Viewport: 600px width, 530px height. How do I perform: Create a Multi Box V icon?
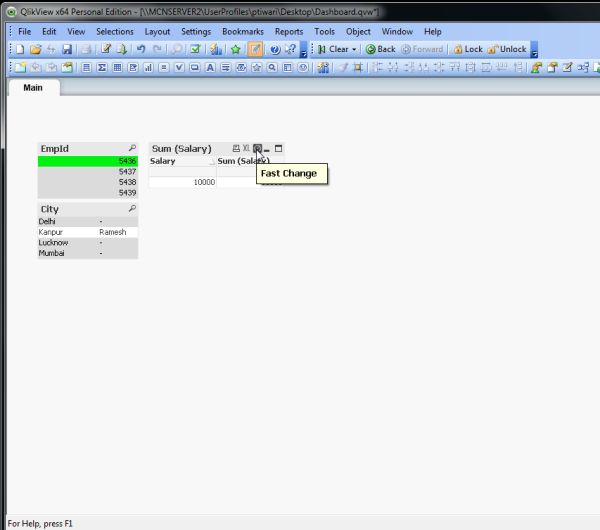[x=179, y=68]
